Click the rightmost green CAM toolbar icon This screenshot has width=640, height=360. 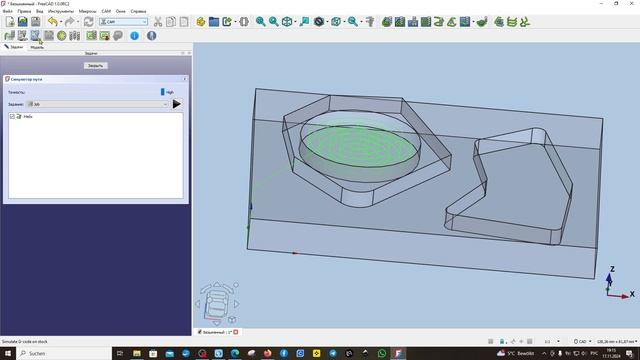tap(525, 22)
